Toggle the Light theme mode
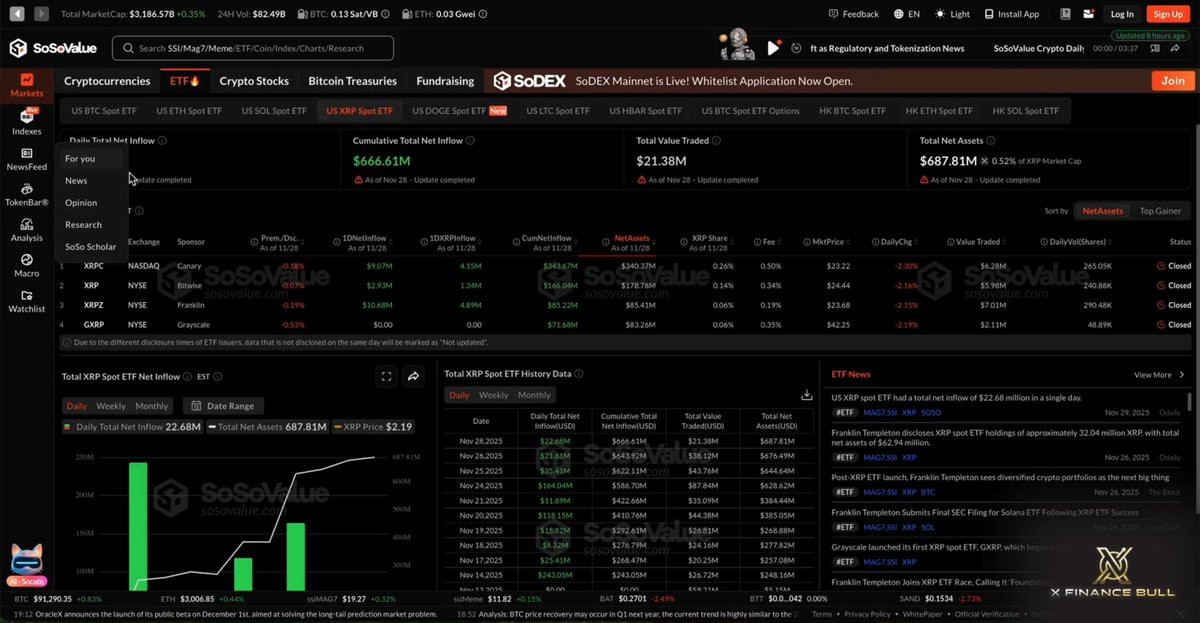This screenshot has width=1200, height=623. (x=952, y=14)
